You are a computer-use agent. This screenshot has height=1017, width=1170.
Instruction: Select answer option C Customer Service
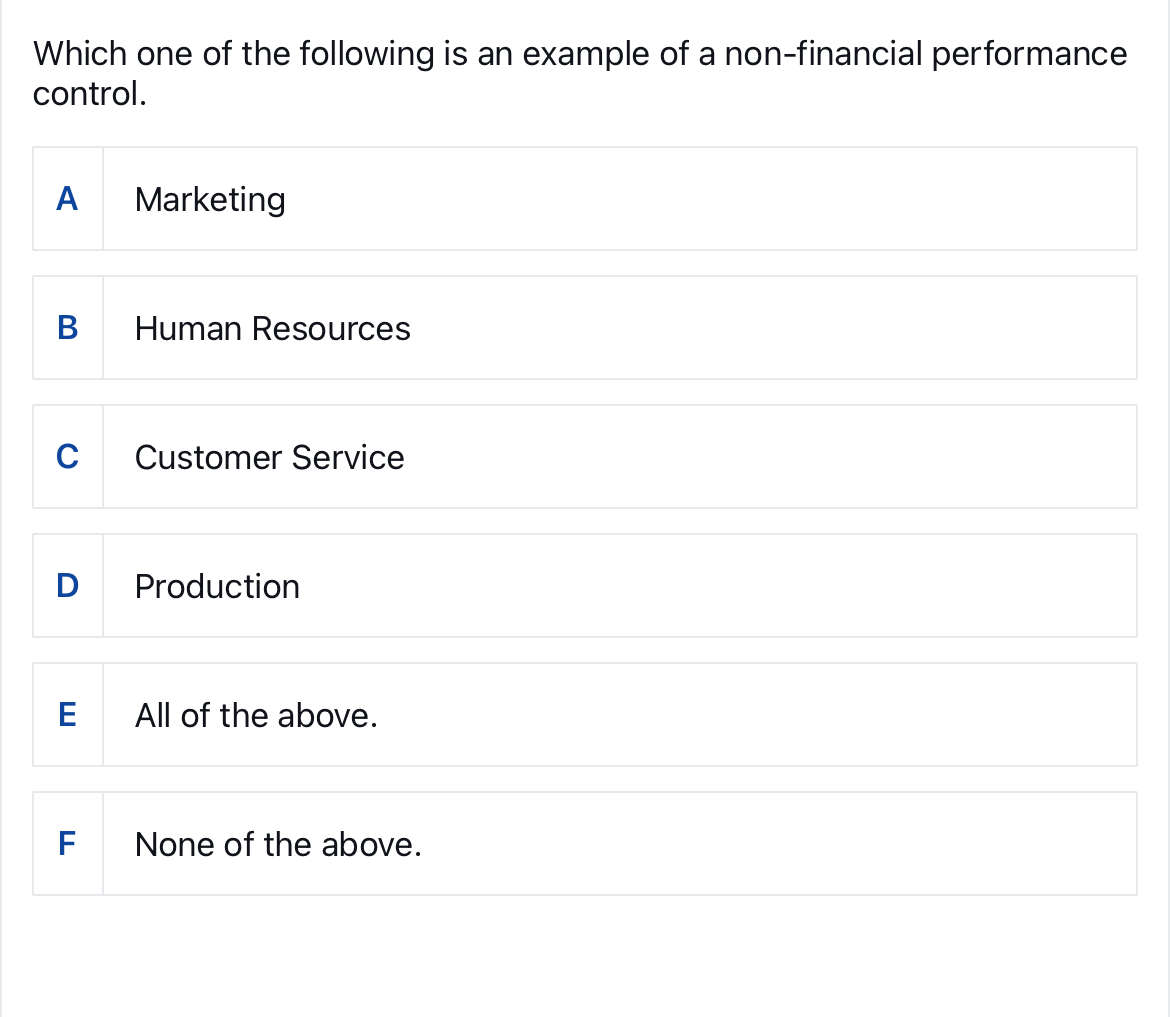point(585,456)
